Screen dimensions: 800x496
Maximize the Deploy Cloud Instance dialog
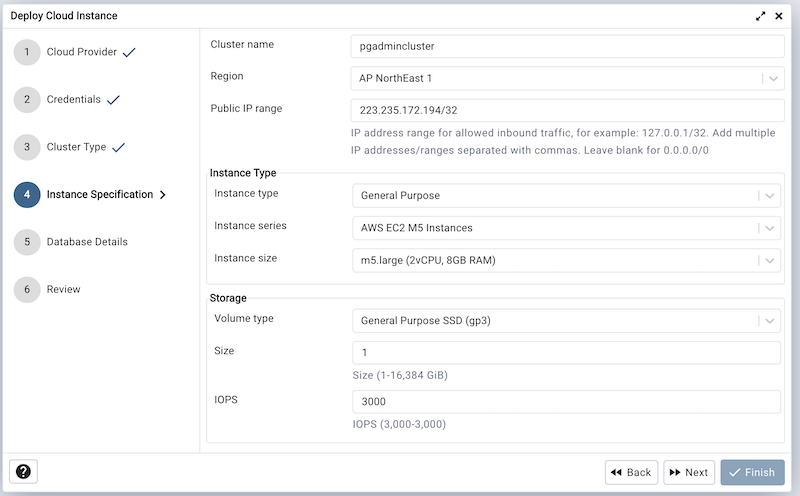click(761, 16)
